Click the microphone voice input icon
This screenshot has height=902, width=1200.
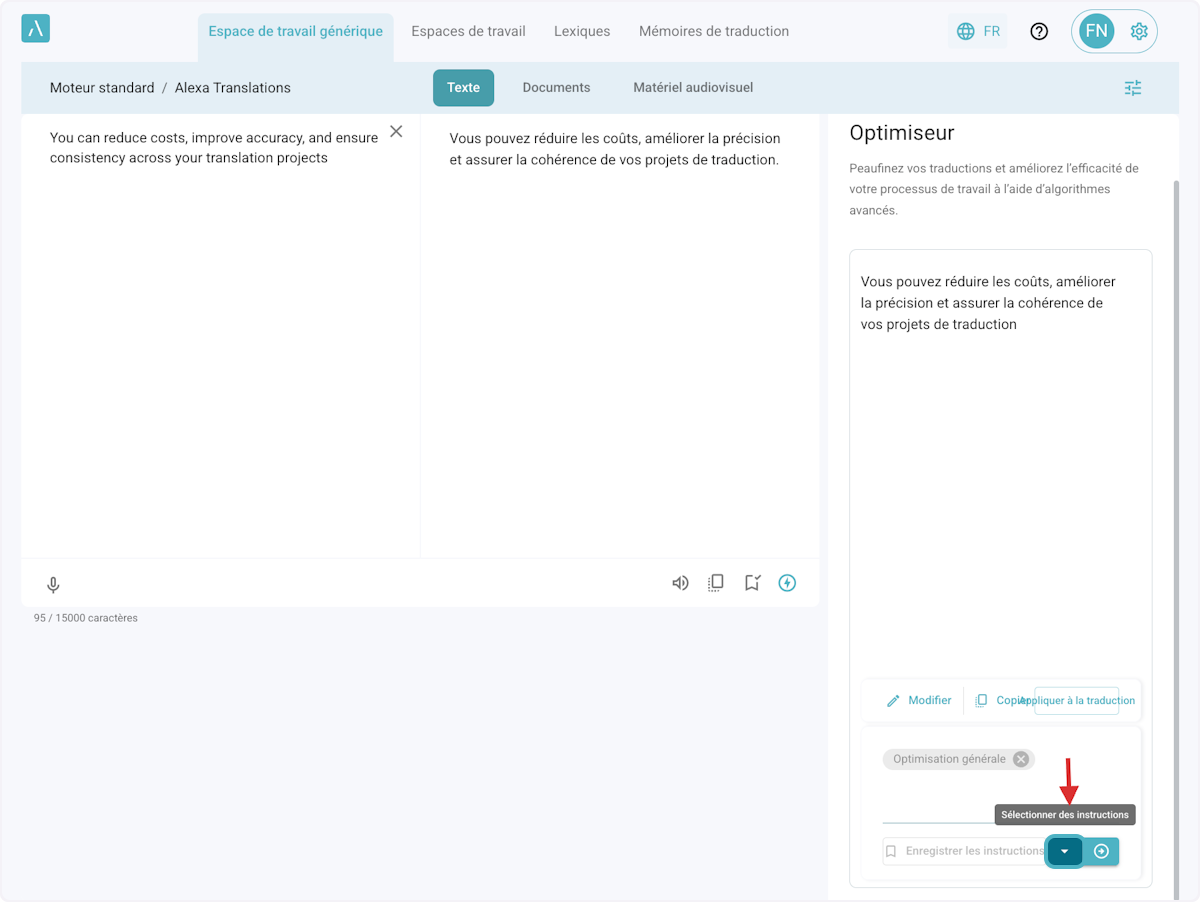54,585
